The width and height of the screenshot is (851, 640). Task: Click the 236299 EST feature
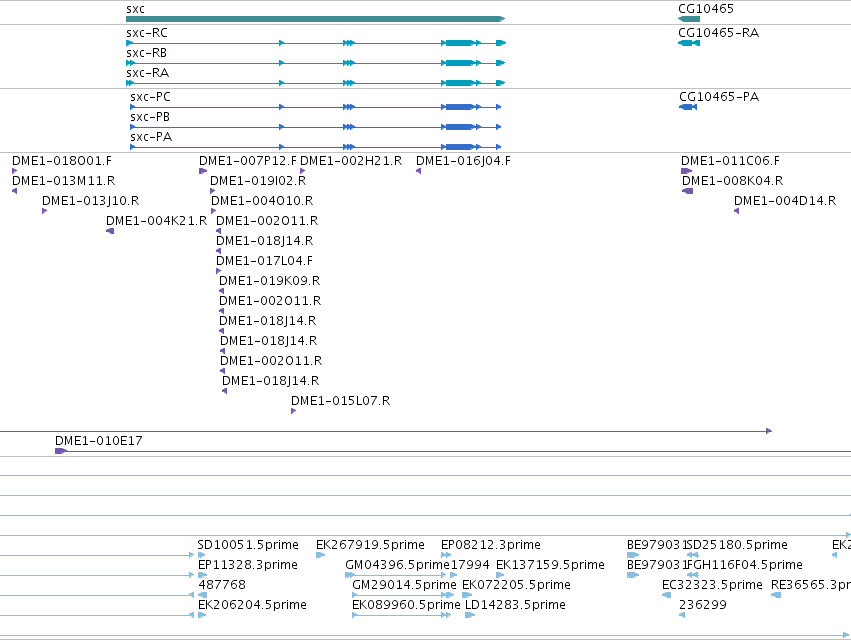click(682, 615)
